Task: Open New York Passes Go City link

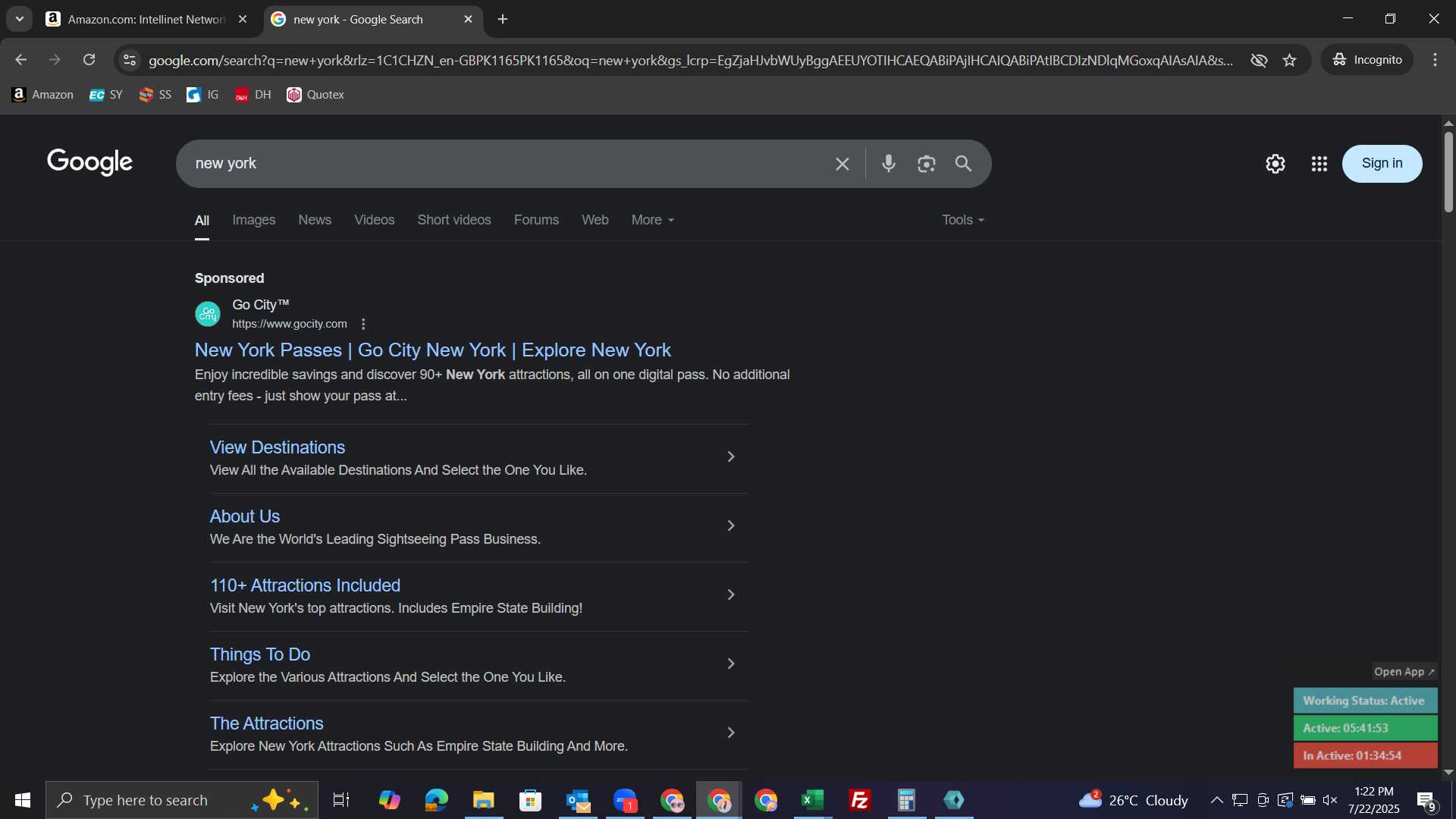Action: coord(433,350)
